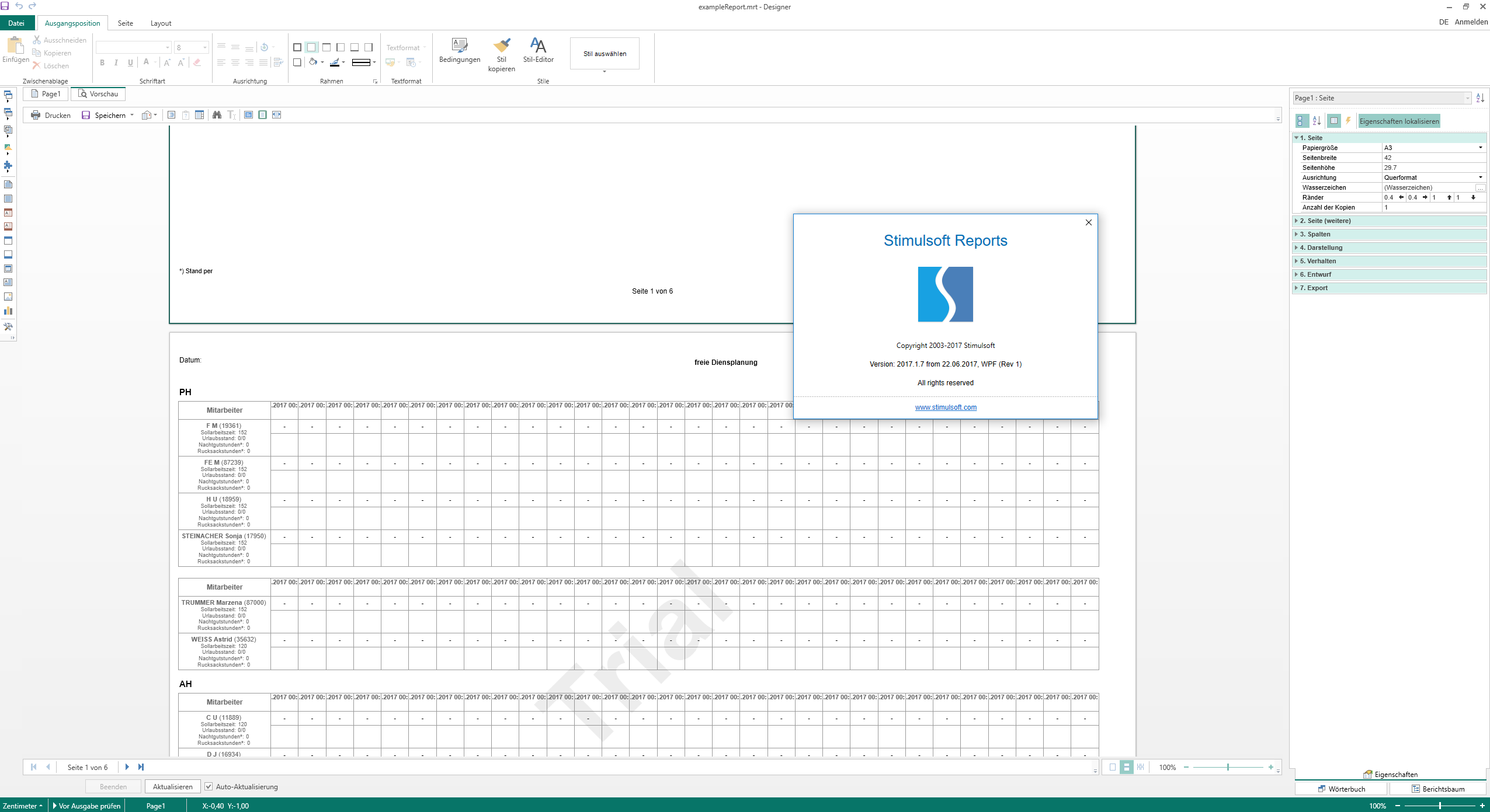Viewport: 1490px width, 812px height.
Task: Click the page footer band icon in sidebar
Action: pos(8,255)
